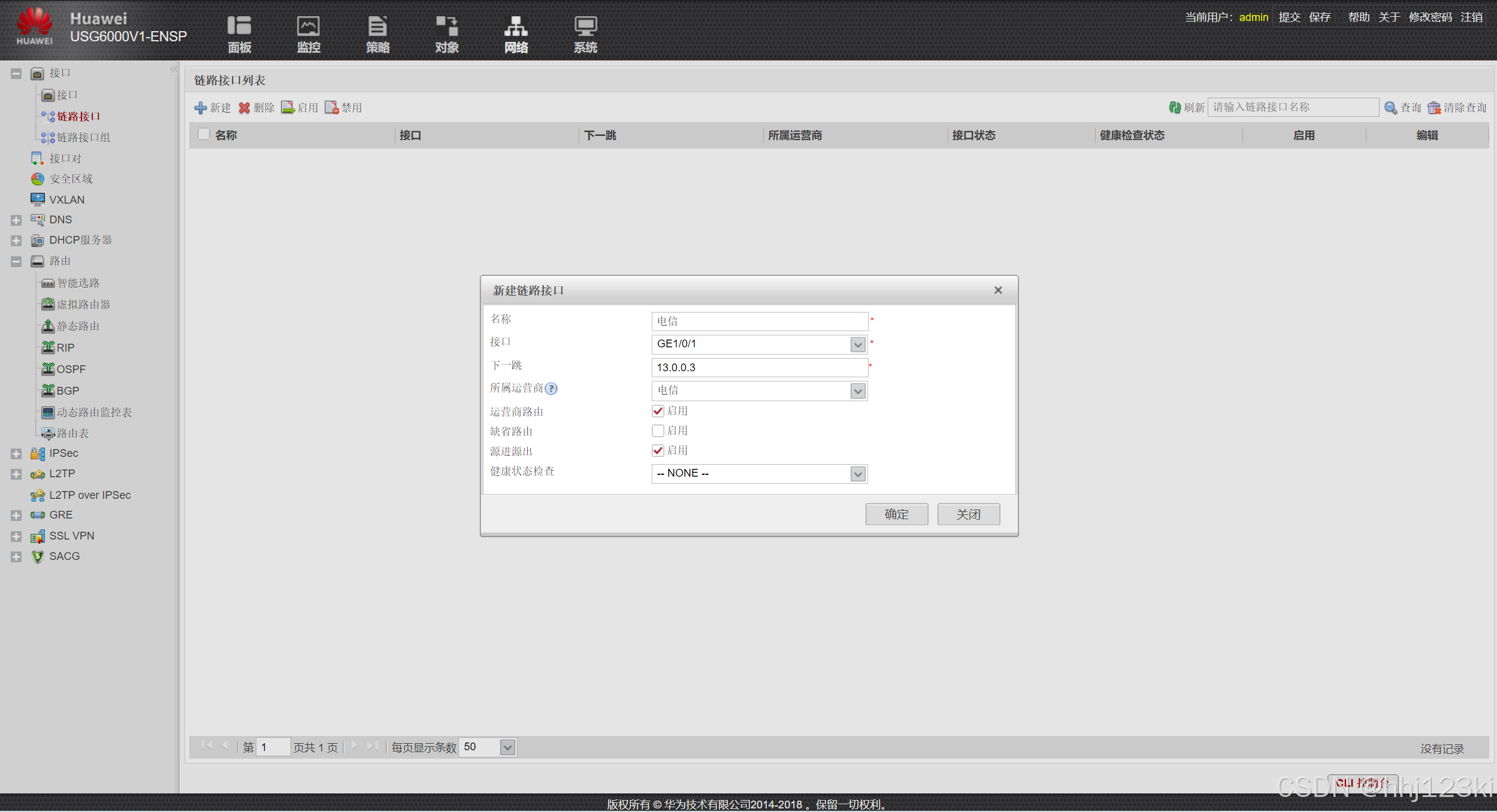Viewport: 1497px width, 812px height.
Task: Expand the IPSec tree node
Action: point(16,454)
